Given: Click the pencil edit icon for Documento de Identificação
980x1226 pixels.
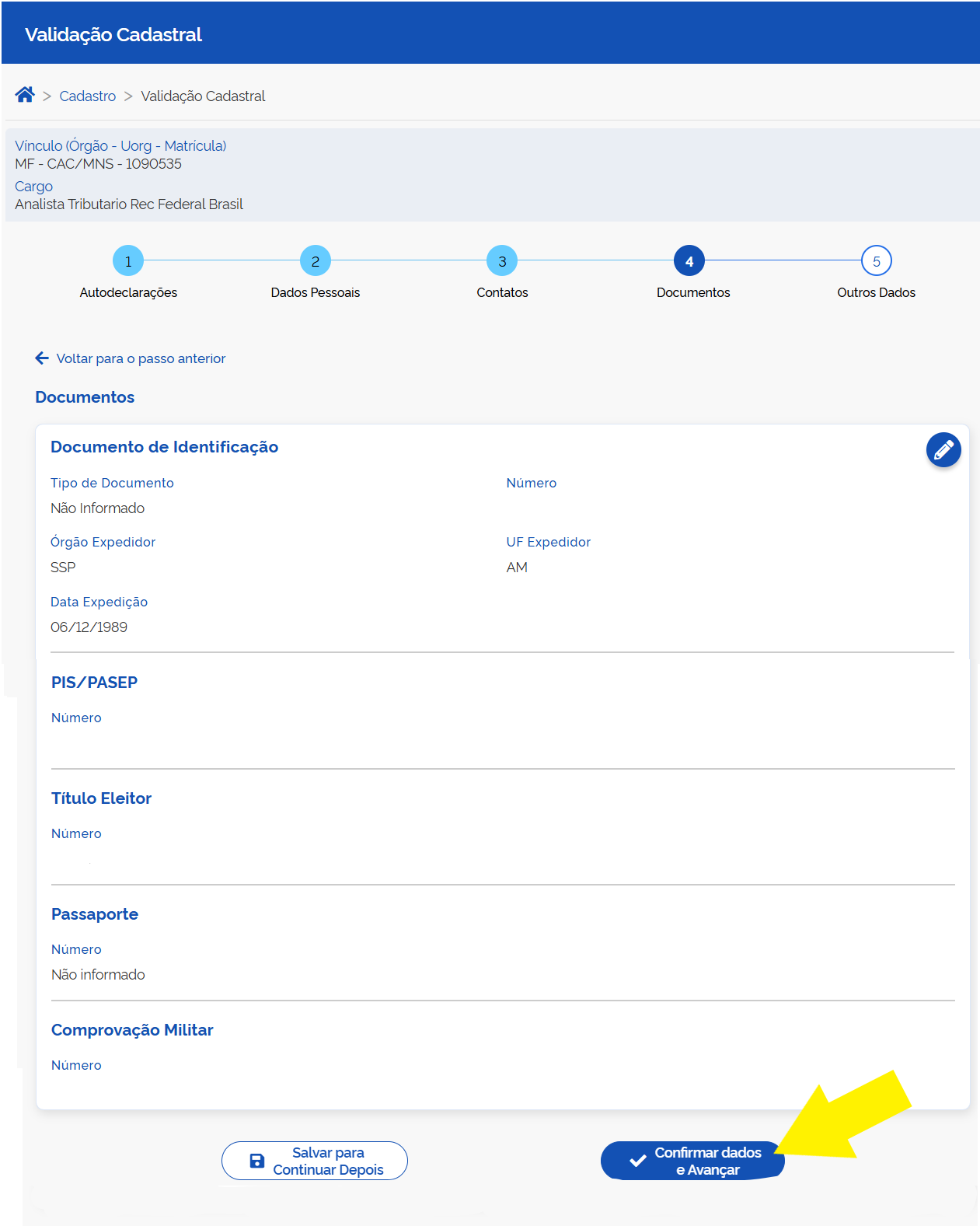Looking at the screenshot, I should [943, 450].
